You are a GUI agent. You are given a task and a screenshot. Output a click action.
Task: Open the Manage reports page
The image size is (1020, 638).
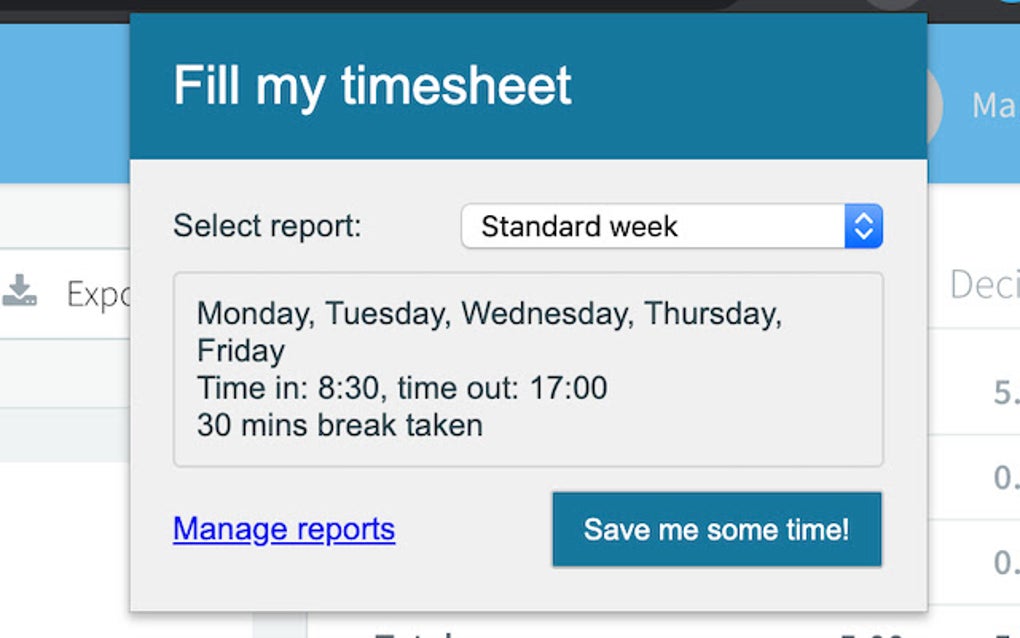[x=282, y=529]
